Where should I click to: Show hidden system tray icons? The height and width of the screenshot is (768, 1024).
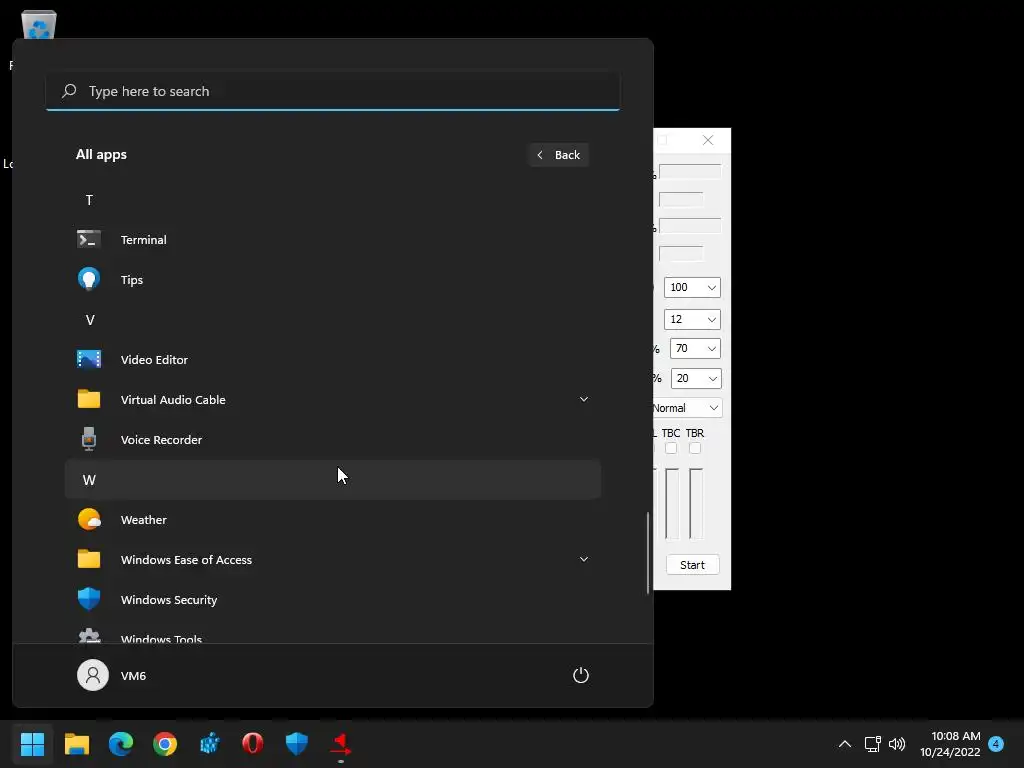pyautogui.click(x=844, y=744)
